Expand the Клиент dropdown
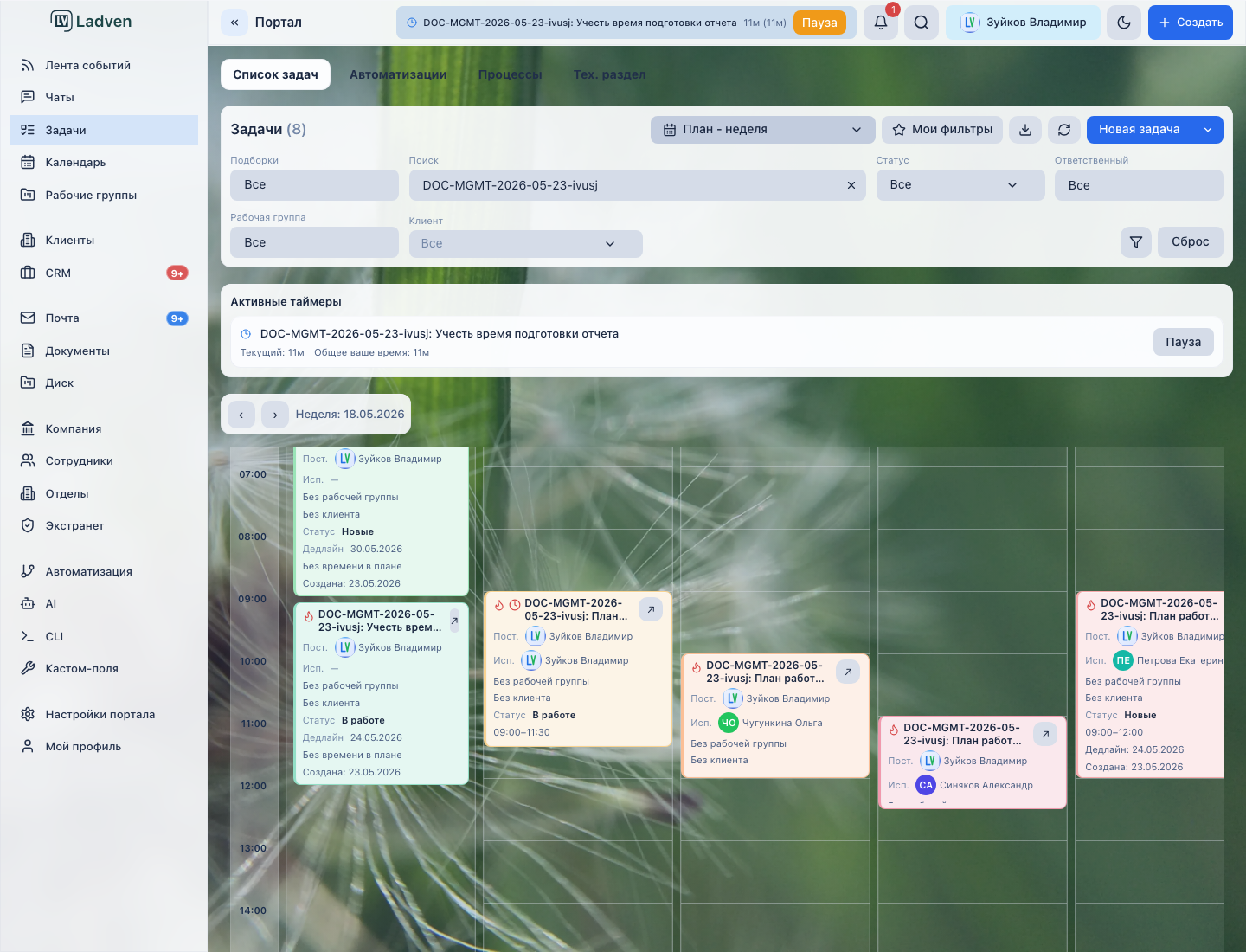 pyautogui.click(x=526, y=244)
